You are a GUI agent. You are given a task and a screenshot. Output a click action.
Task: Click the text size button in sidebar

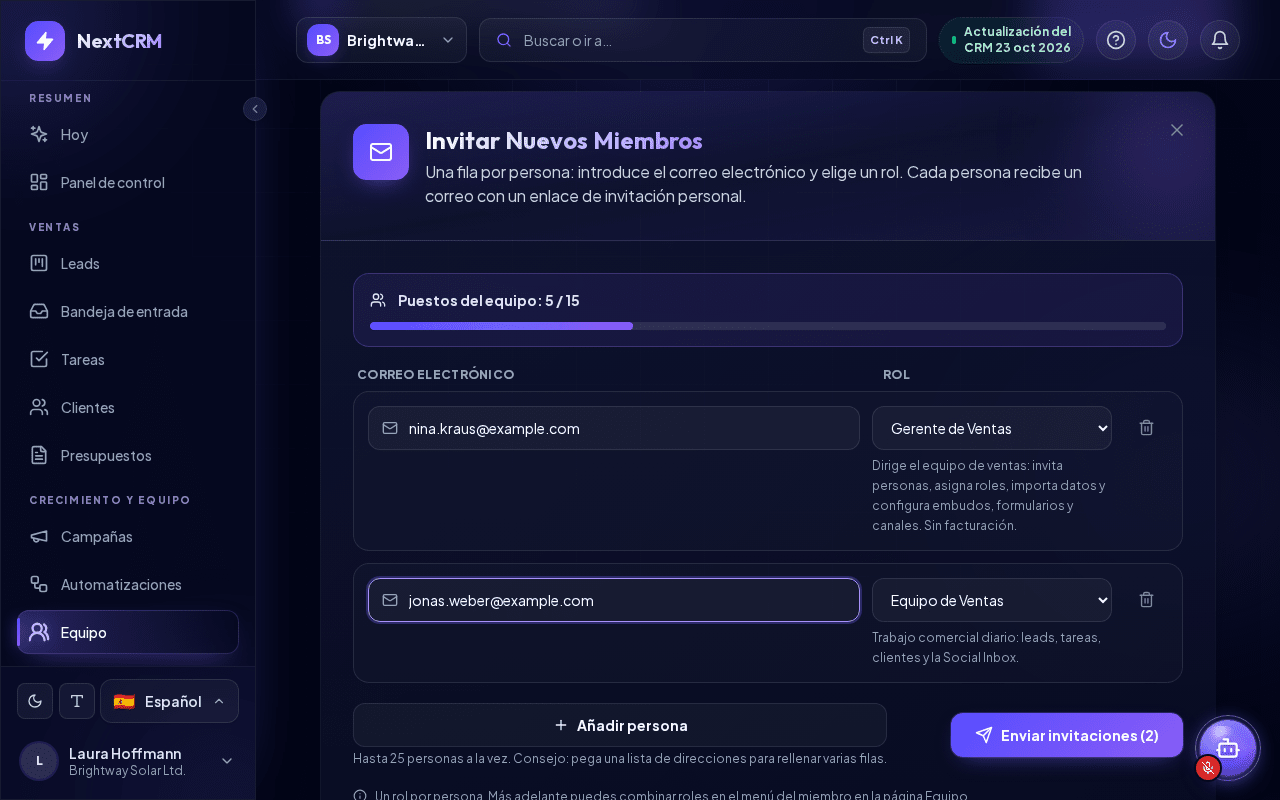[x=77, y=701]
